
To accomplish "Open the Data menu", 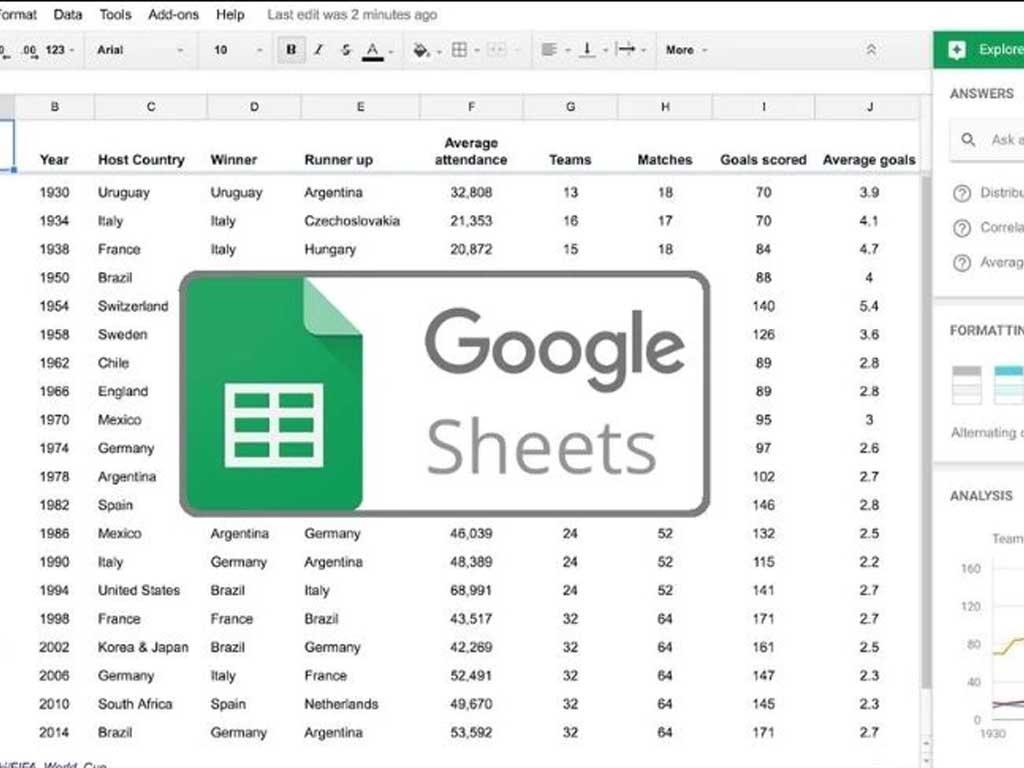I will 68,14.
